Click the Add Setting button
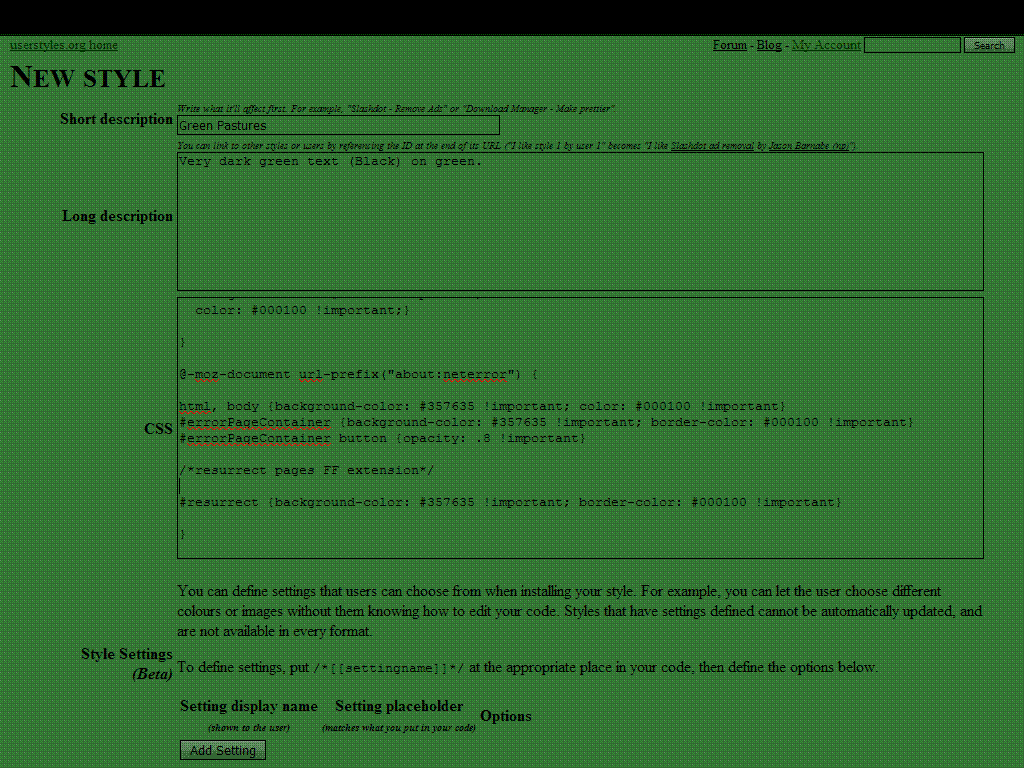Viewport: 1024px width, 768px height. click(x=223, y=750)
